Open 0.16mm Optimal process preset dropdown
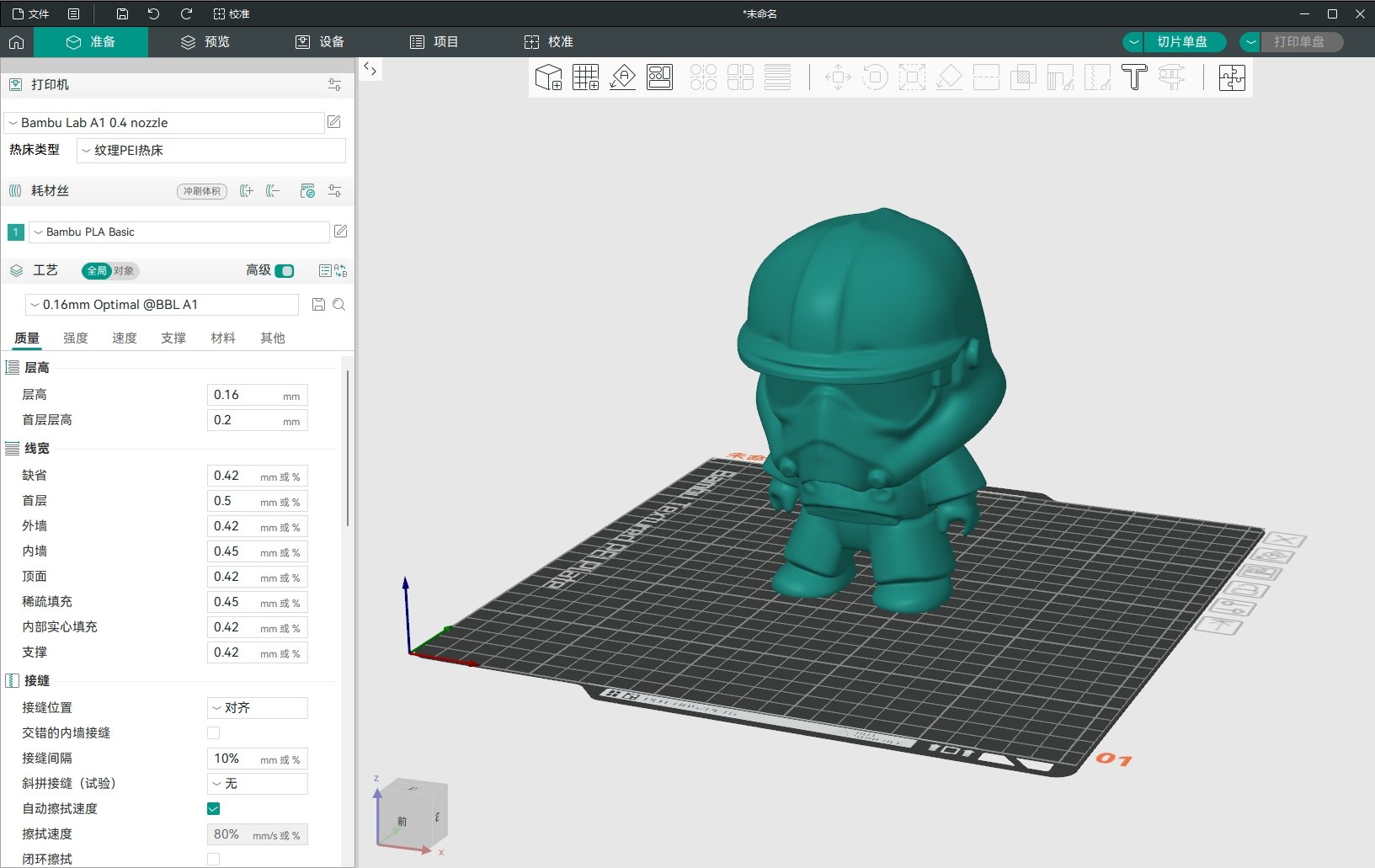This screenshot has height=868, width=1375. 163,305
